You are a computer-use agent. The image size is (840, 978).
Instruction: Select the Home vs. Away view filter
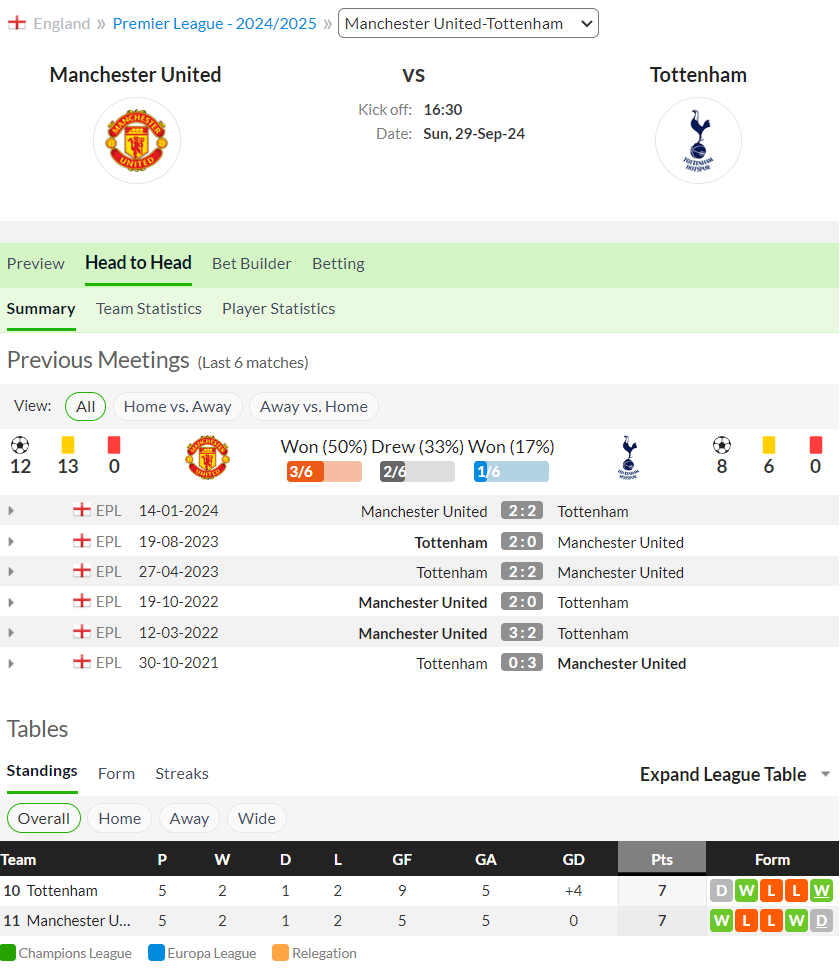pos(178,407)
